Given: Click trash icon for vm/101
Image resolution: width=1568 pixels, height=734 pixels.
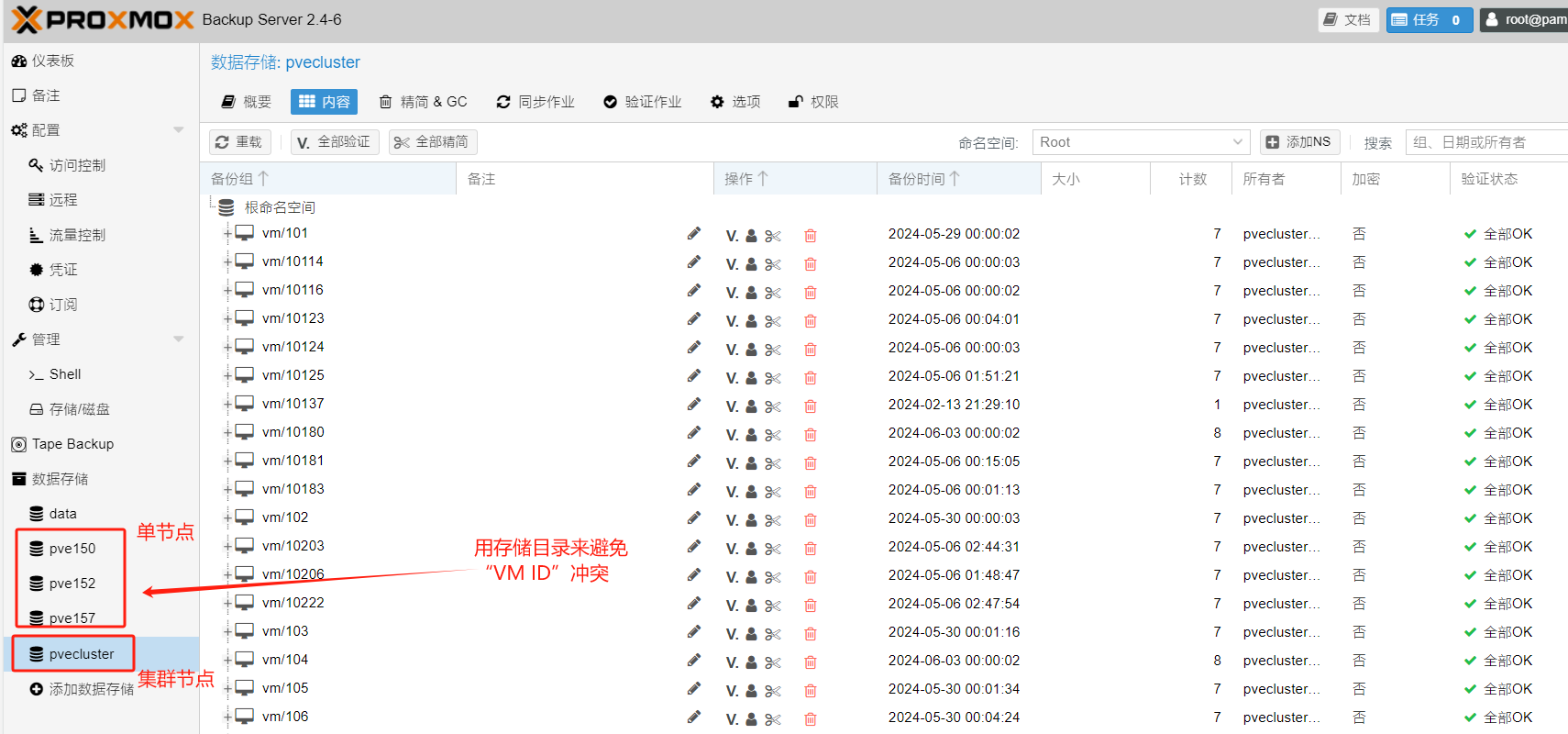Looking at the screenshot, I should (811, 236).
